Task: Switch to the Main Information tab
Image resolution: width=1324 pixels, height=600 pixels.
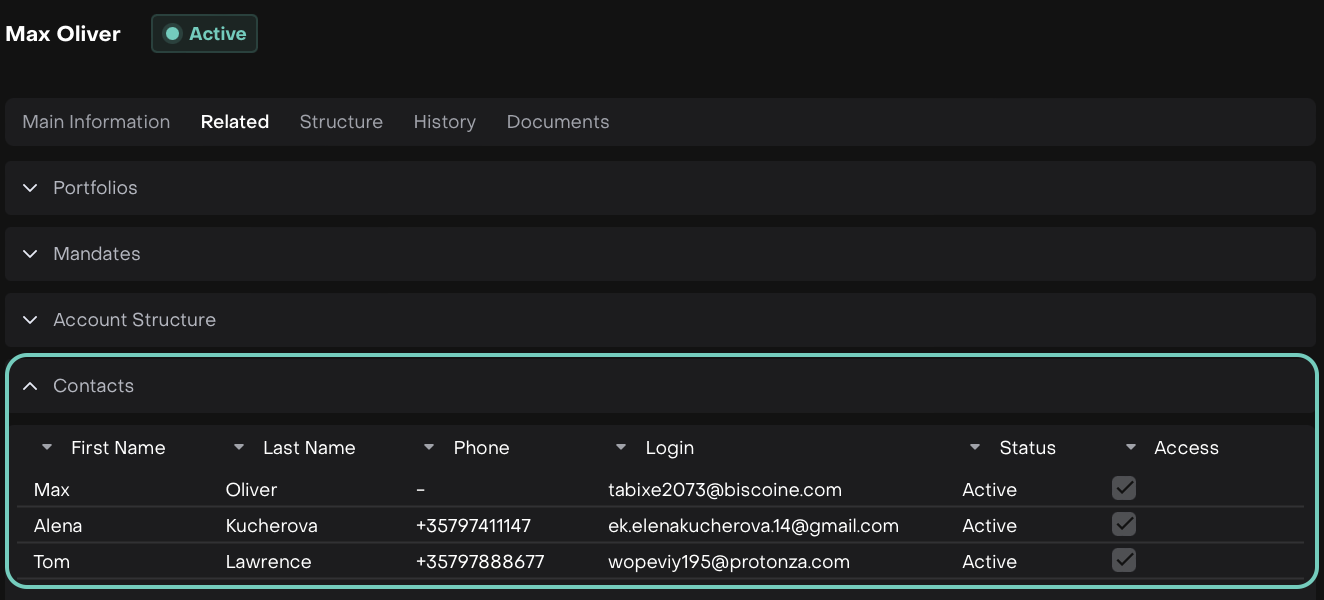Action: [x=96, y=122]
